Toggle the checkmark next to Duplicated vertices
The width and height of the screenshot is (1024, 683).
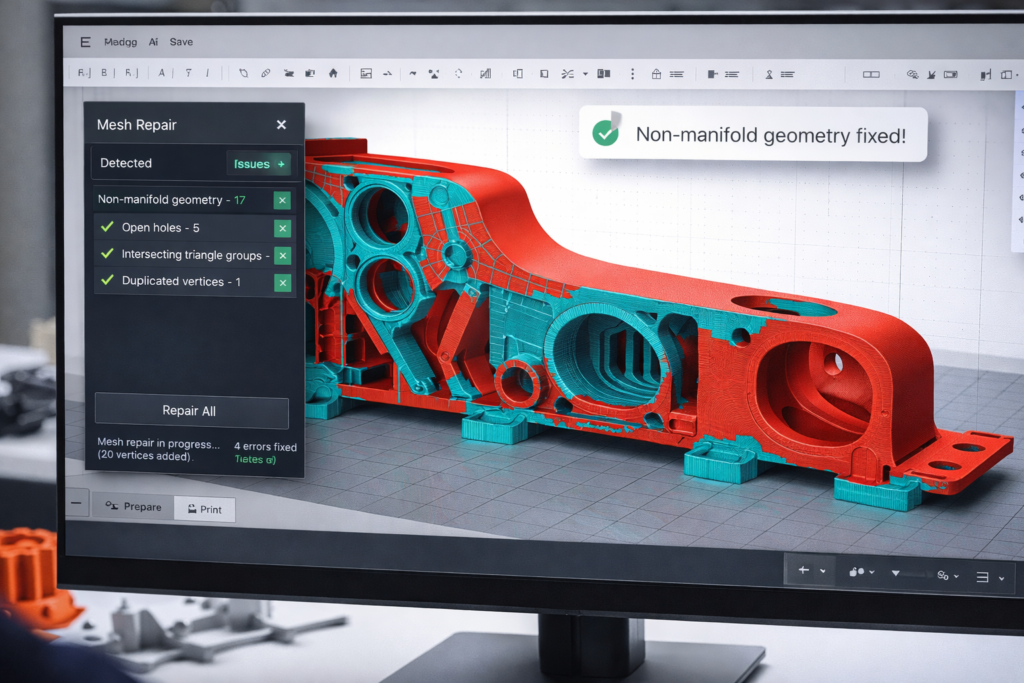click(x=107, y=281)
